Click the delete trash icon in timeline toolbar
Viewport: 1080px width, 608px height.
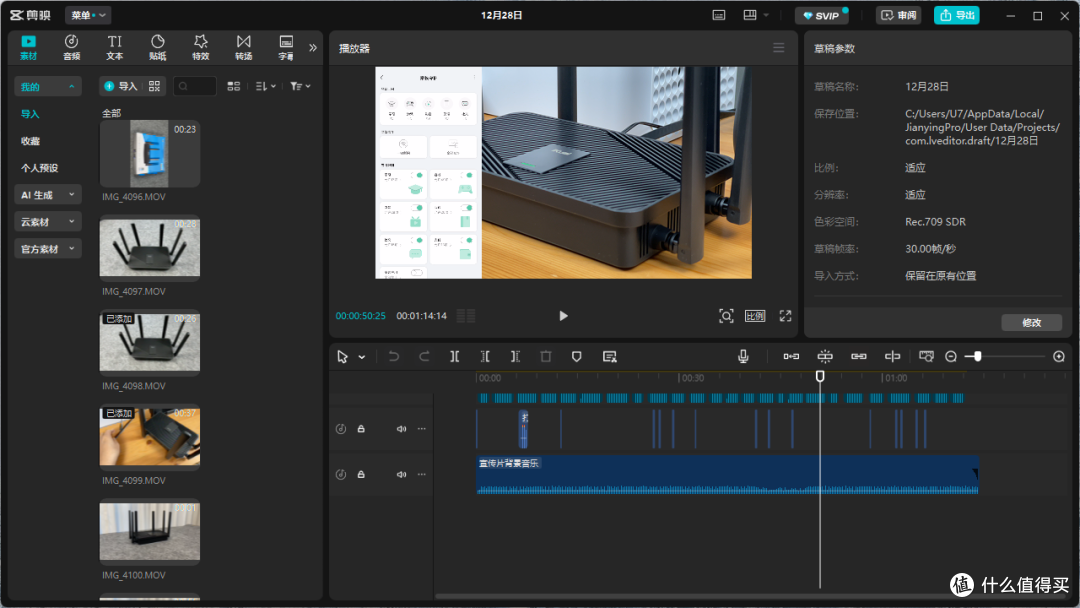point(546,357)
